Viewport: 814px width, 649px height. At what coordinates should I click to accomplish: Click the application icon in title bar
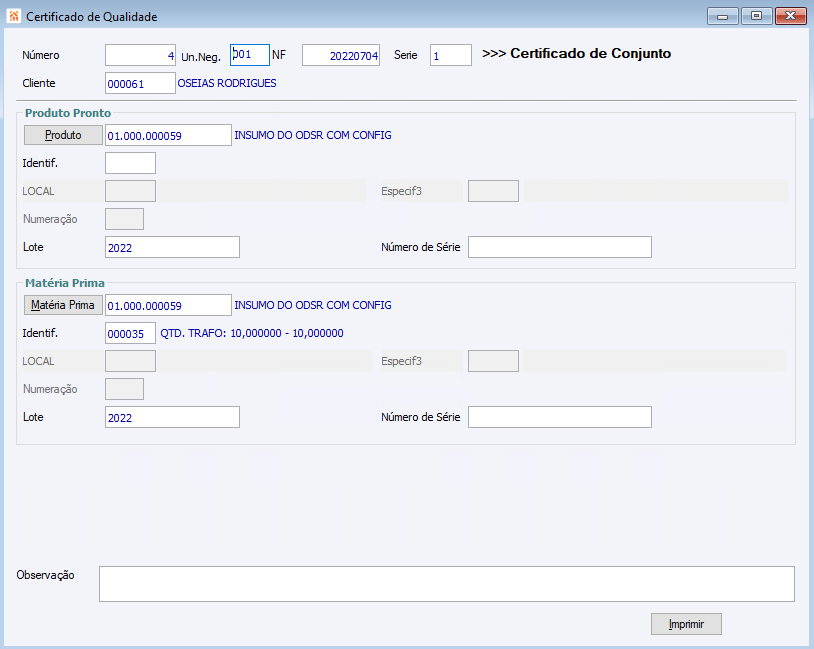13,17
